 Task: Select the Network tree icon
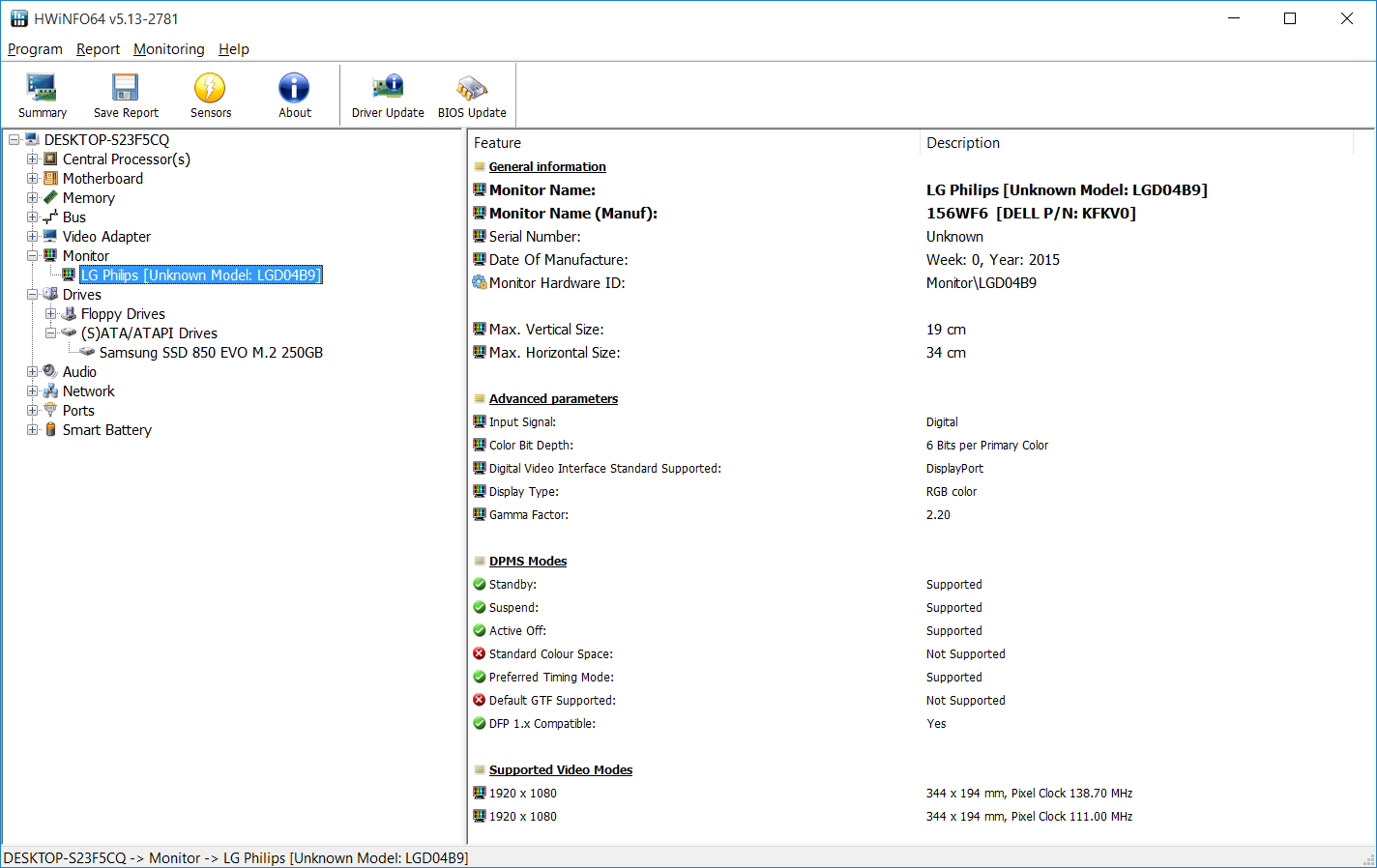click(51, 391)
